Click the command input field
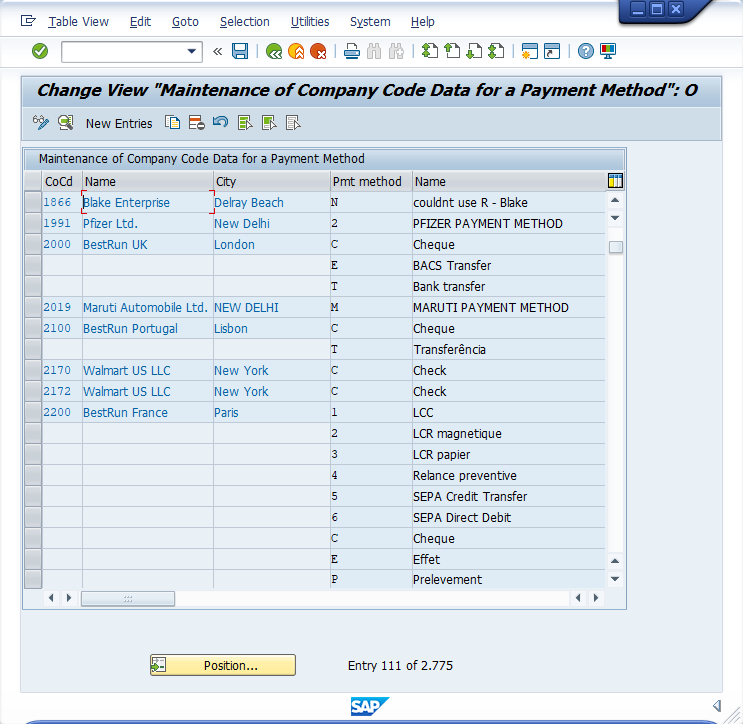This screenshot has width=743, height=724. pyautogui.click(x=122, y=51)
